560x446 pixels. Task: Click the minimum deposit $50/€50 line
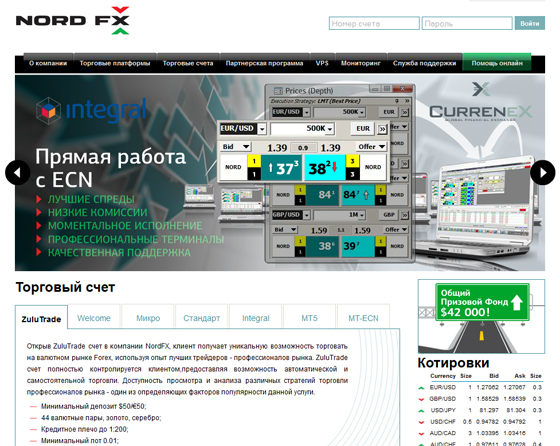(x=94, y=406)
